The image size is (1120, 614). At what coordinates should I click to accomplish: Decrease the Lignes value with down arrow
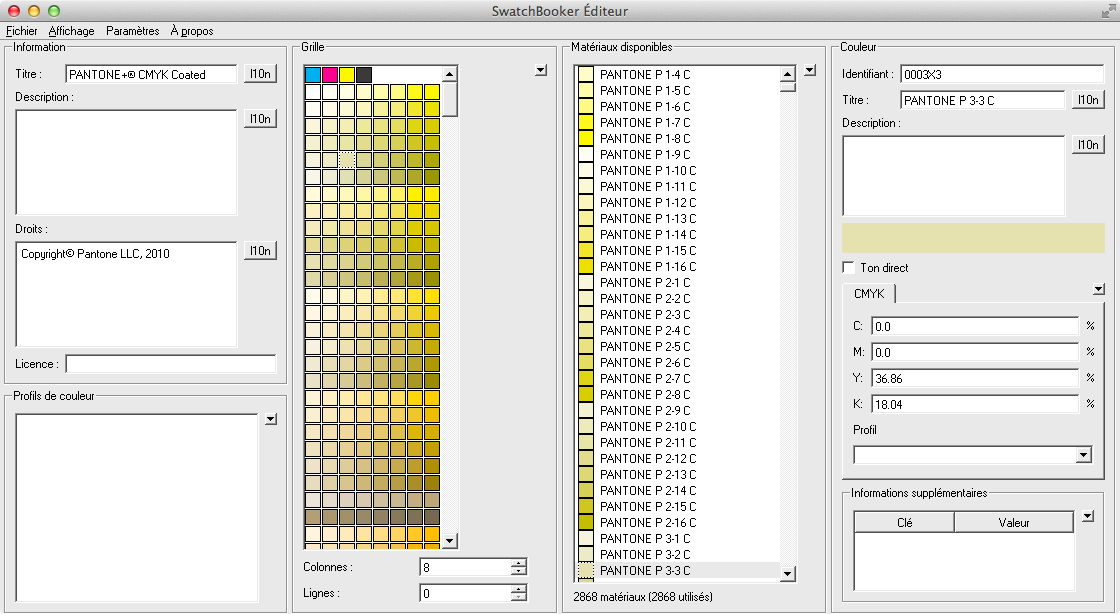[519, 597]
